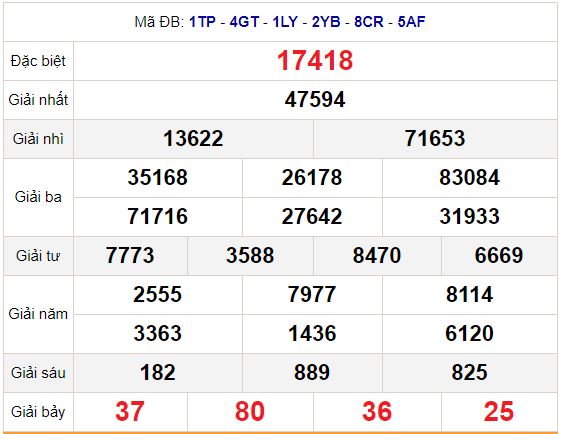
Task: Select fourth prize number 6669
Action: click(499, 256)
